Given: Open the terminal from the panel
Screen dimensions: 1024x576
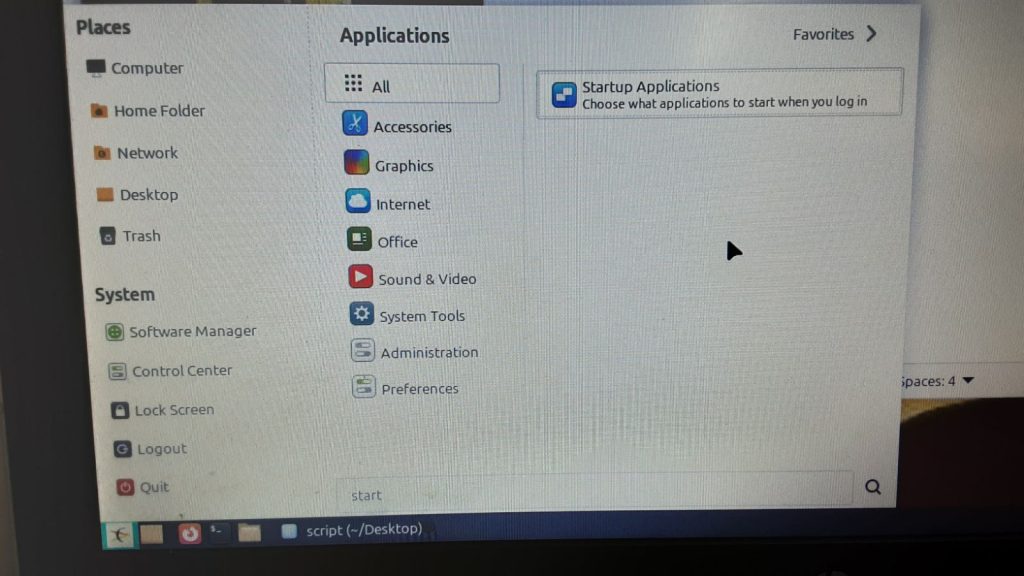Looking at the screenshot, I should [217, 531].
